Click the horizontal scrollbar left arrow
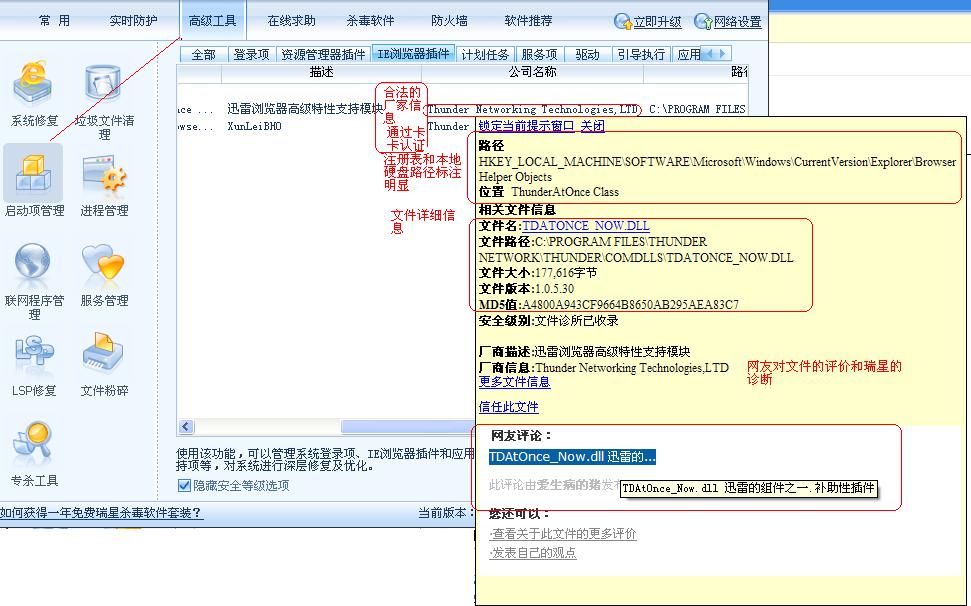Viewport: 971px width, 606px height. click(186, 426)
